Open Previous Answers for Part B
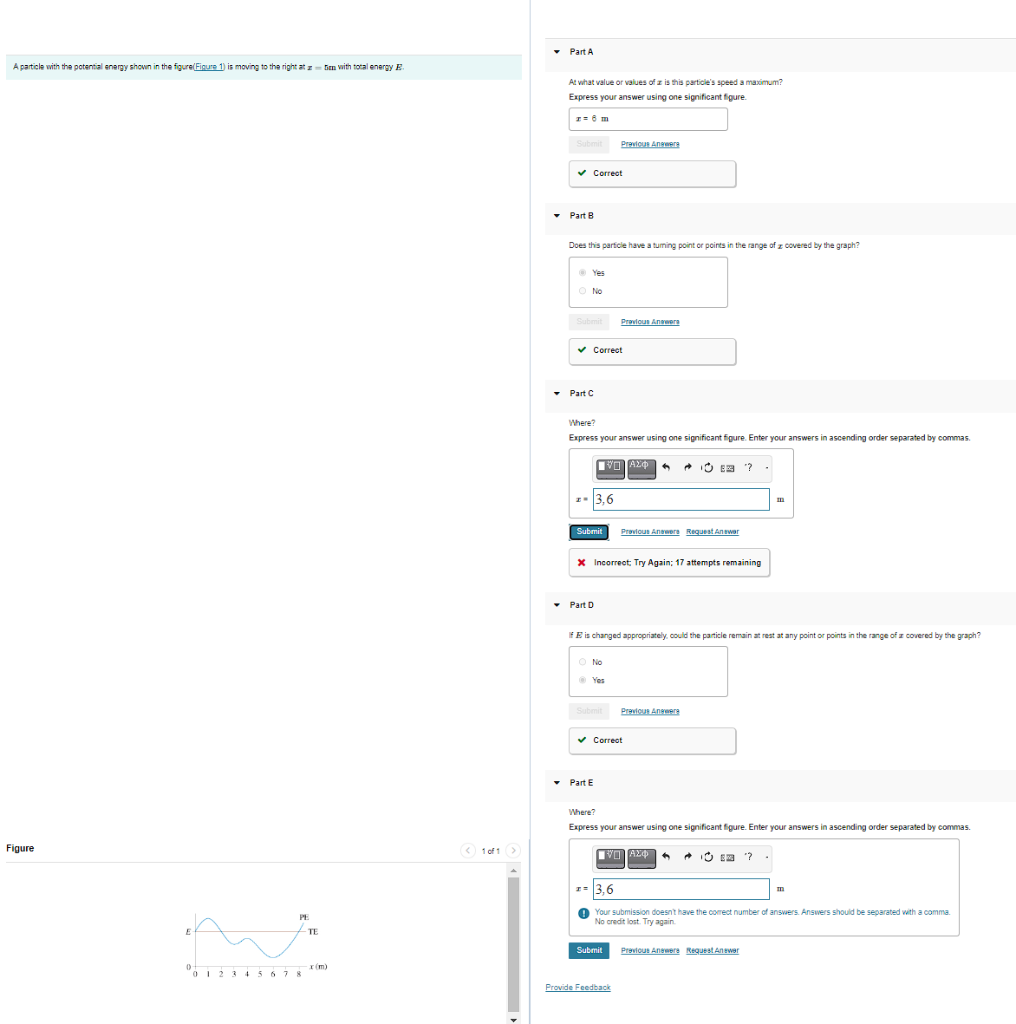The width and height of the screenshot is (1016, 1024). coord(650,321)
